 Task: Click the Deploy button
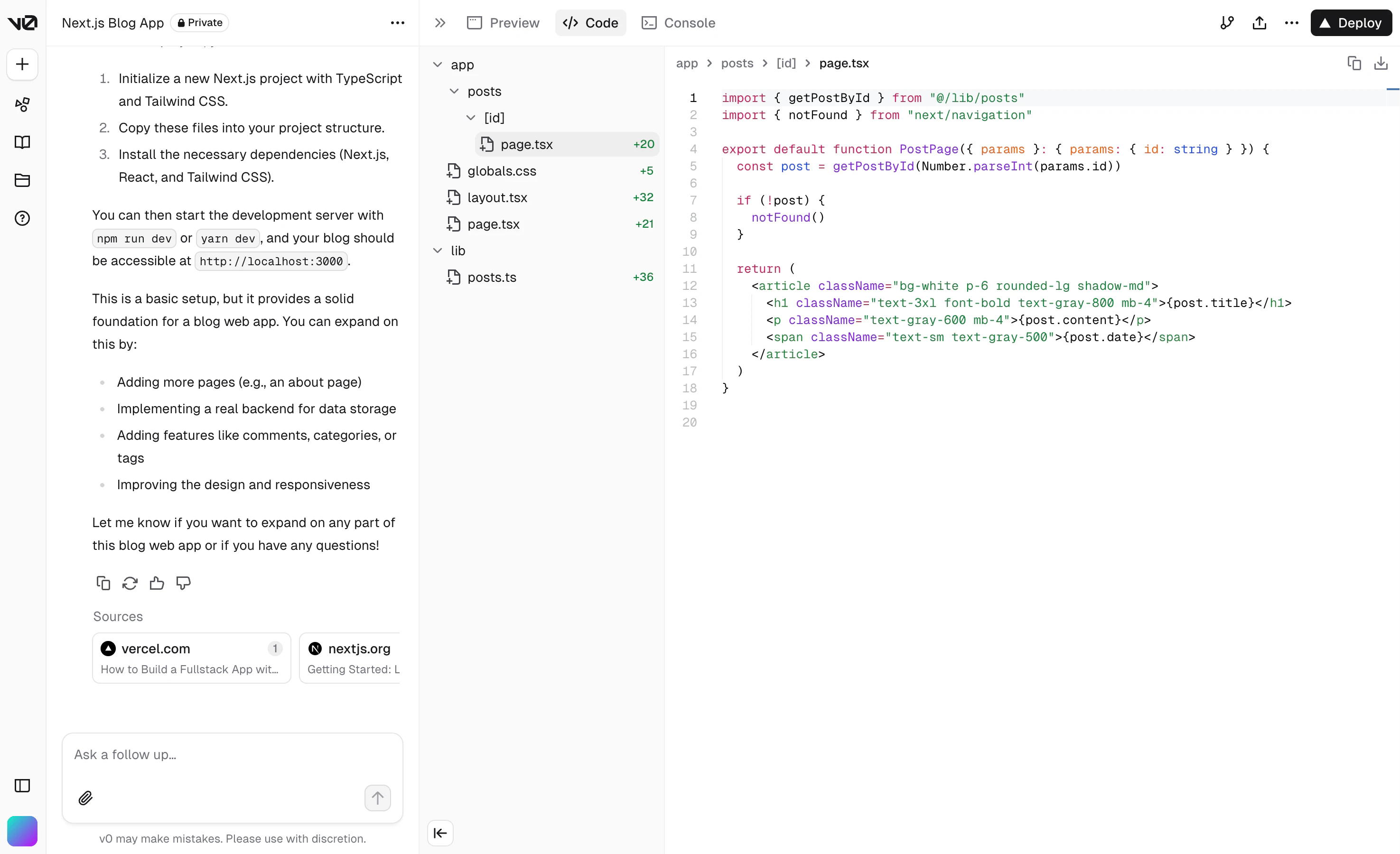click(1351, 23)
